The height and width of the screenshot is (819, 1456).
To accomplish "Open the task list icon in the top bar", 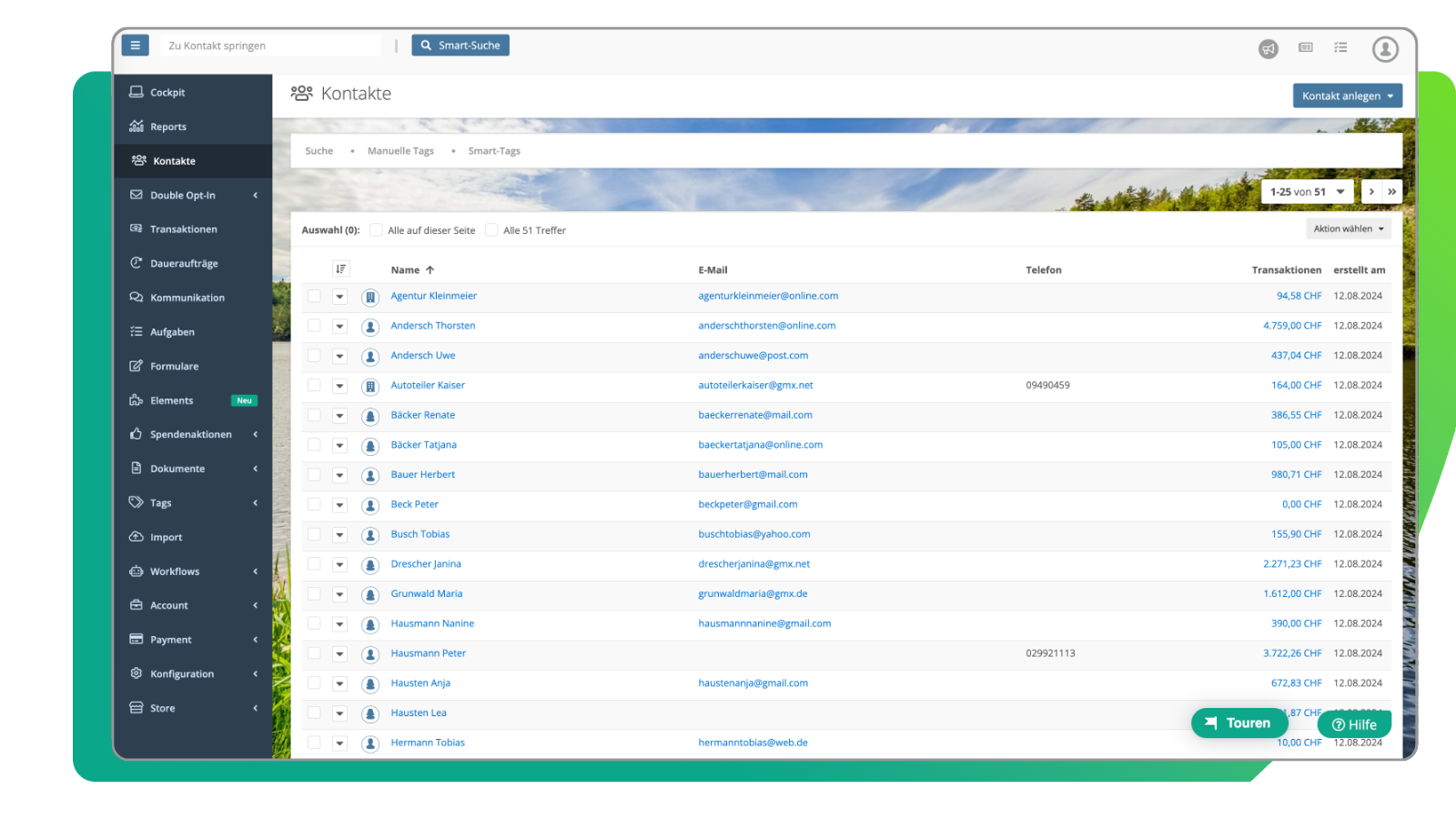I will click(1340, 48).
